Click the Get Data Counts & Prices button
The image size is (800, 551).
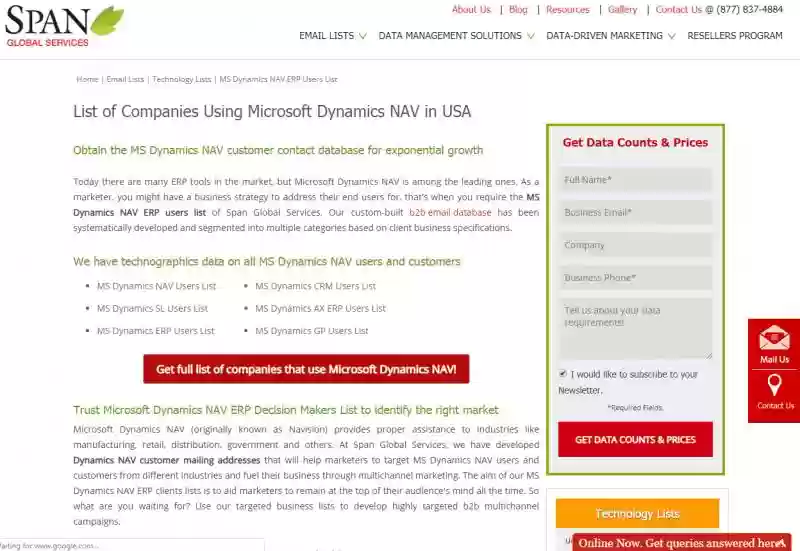[635, 439]
